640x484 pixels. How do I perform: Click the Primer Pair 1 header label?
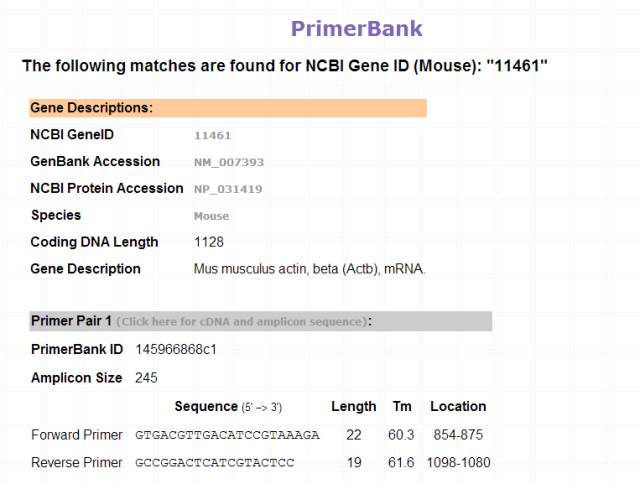pos(71,321)
